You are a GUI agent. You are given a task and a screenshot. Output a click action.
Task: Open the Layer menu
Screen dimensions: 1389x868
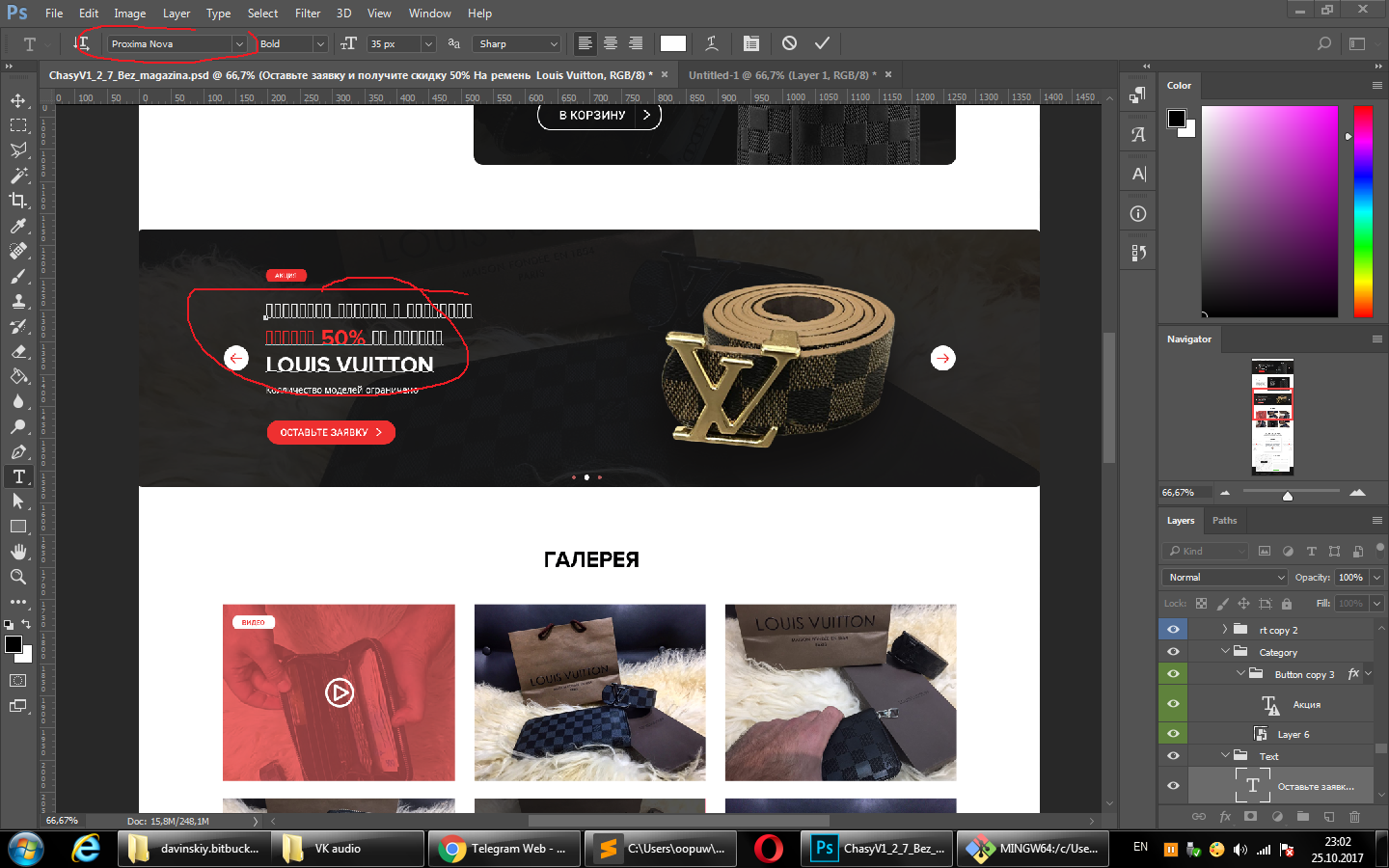177,14
